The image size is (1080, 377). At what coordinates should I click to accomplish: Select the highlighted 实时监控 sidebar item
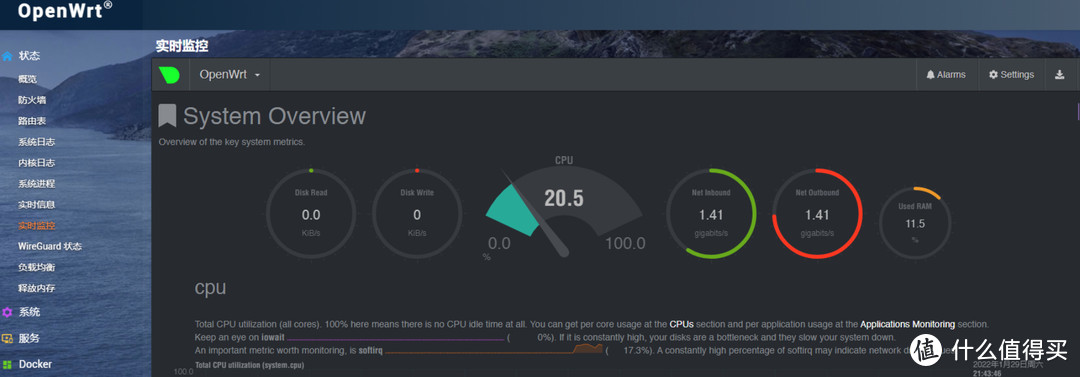tap(37, 225)
